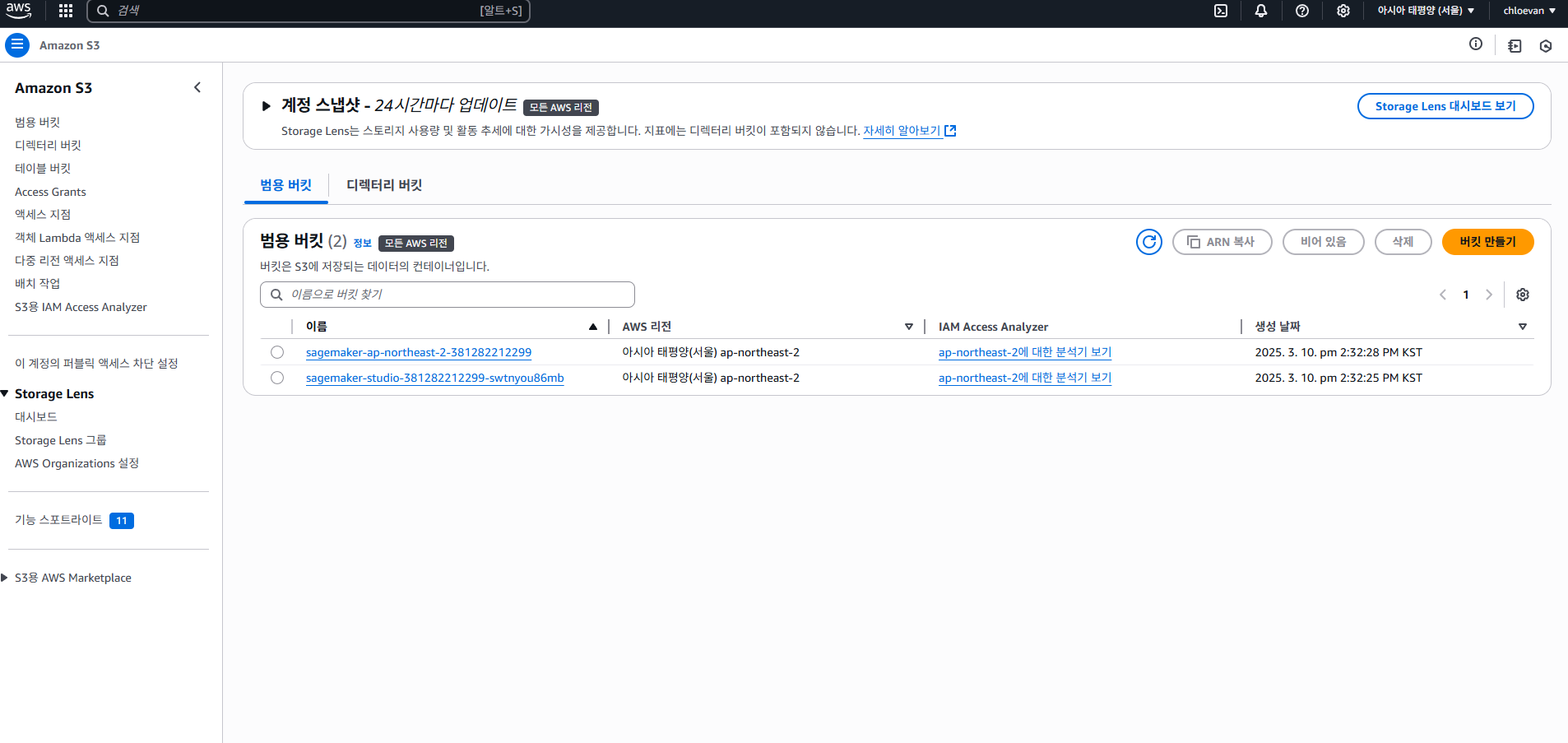Image resolution: width=1568 pixels, height=743 pixels.
Task: Switch to the 디렉터리 버킷 tab
Action: tap(384, 185)
